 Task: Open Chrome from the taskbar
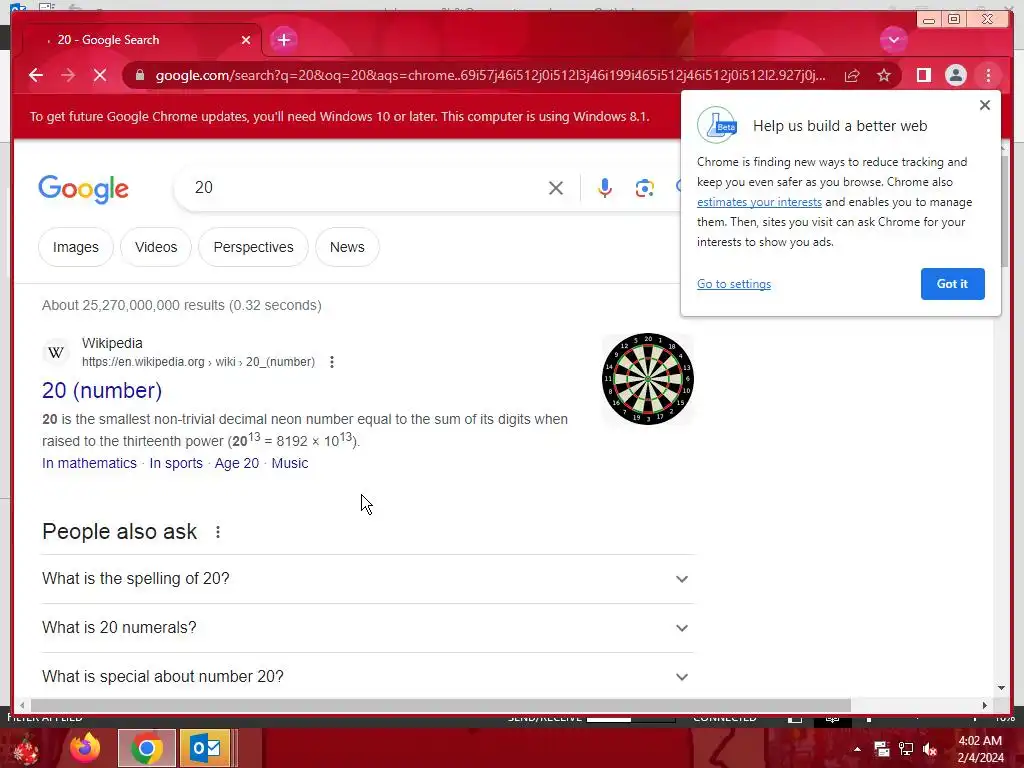coord(147,748)
